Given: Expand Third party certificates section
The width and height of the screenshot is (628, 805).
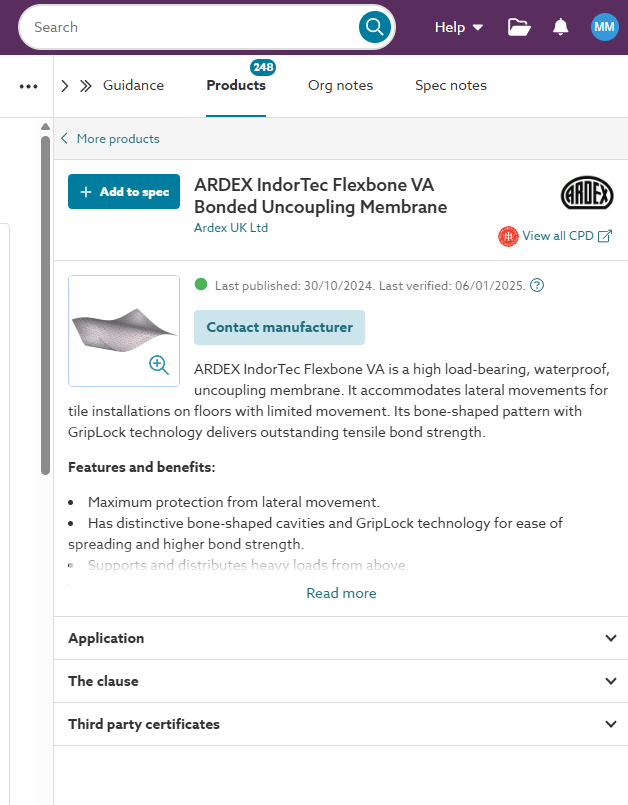Looking at the screenshot, I should pos(340,724).
